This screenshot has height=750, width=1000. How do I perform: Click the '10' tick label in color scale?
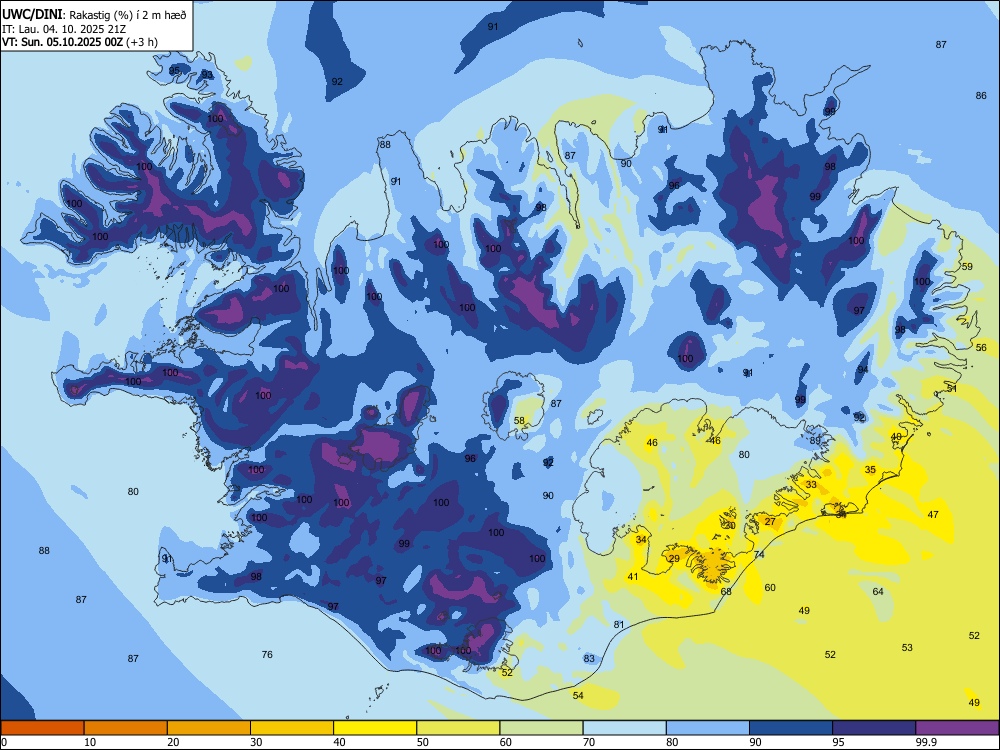[x=90, y=742]
